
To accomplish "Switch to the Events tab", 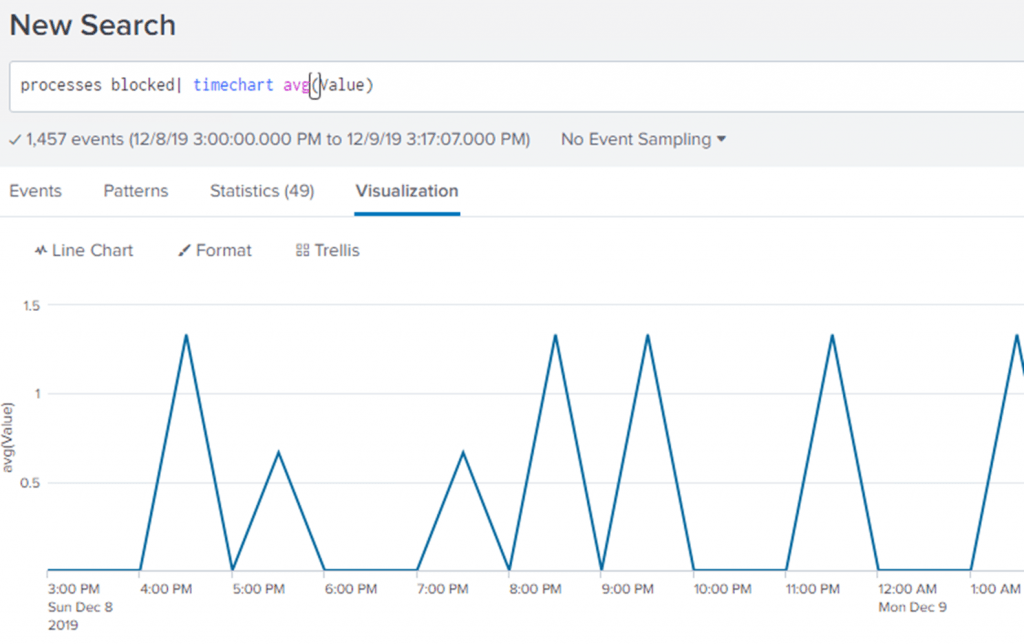I will point(35,191).
